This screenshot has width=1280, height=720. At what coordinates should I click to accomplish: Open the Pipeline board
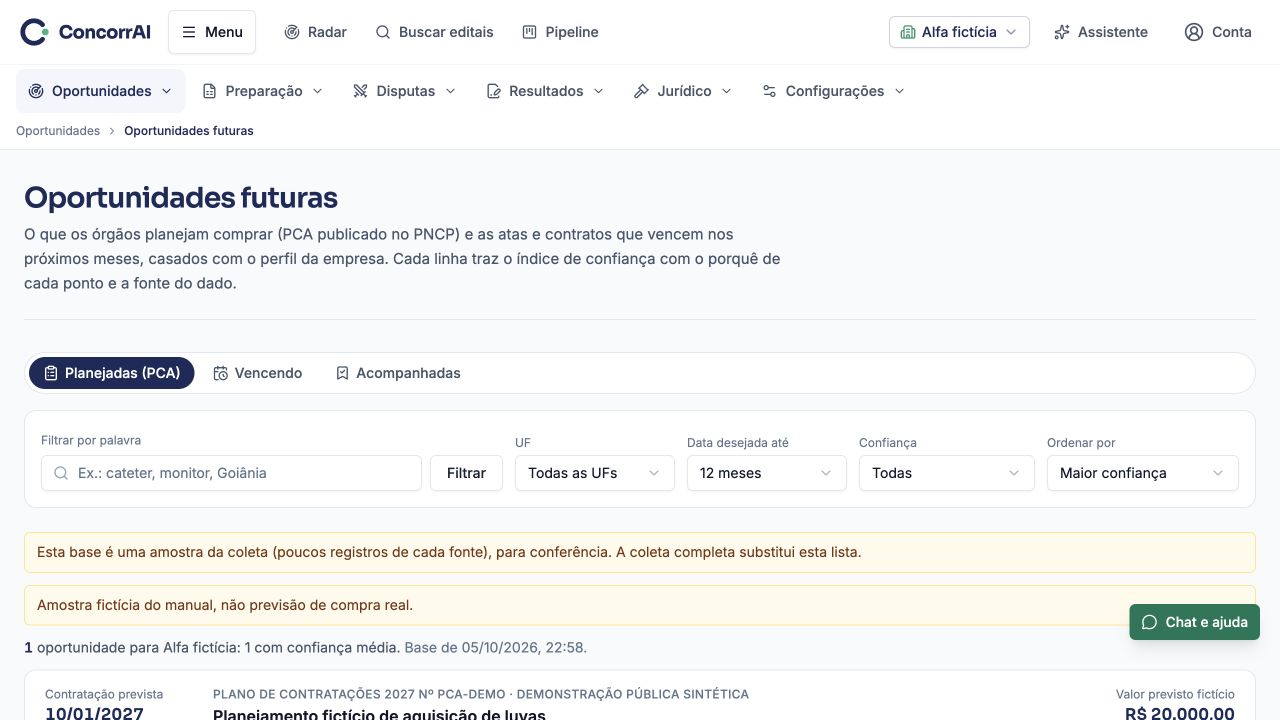pyautogui.click(x=560, y=32)
